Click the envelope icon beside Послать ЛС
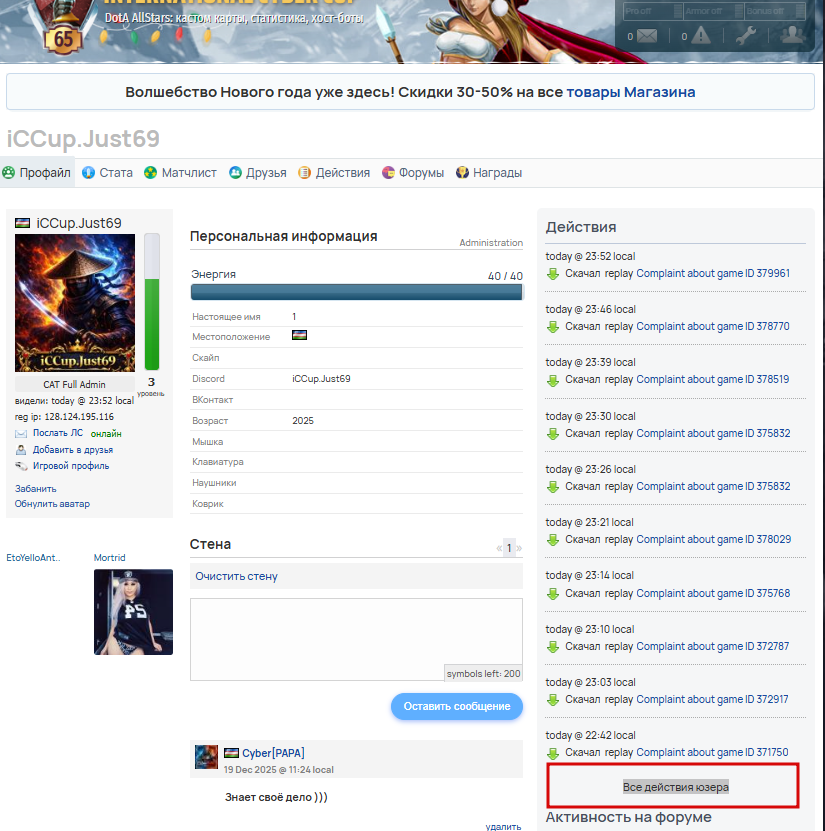Viewport: 825px width, 831px height. point(21,434)
